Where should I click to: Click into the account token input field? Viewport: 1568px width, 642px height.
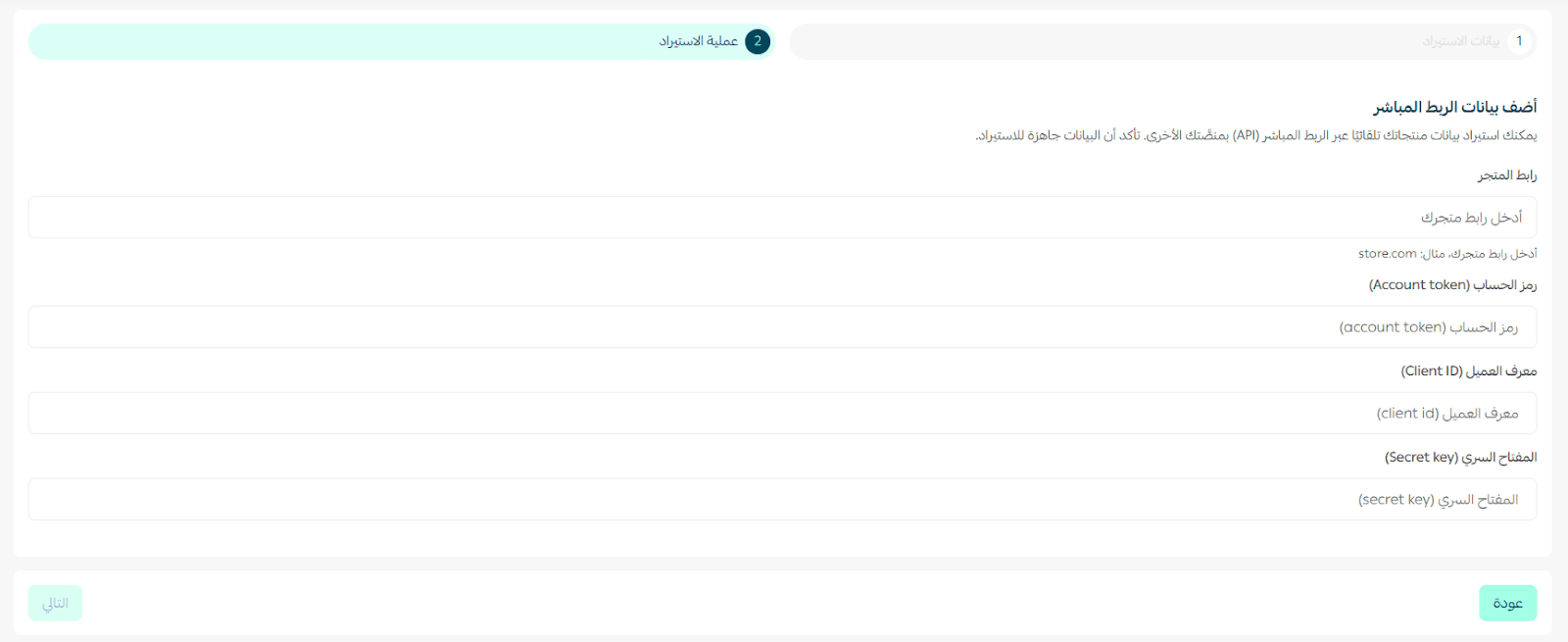coord(782,326)
